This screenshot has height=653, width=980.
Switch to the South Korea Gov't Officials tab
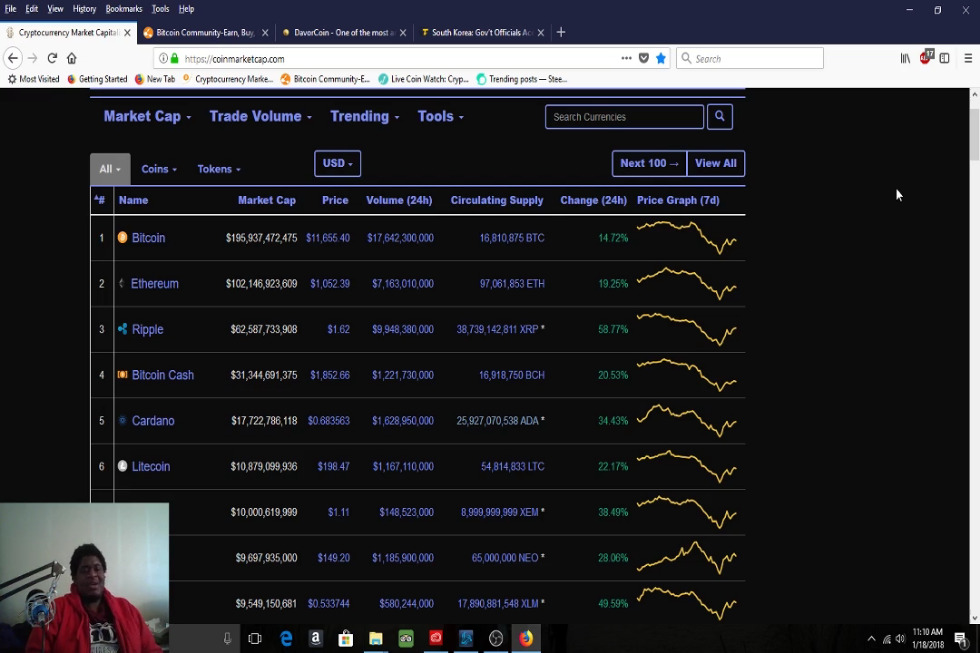pos(480,32)
